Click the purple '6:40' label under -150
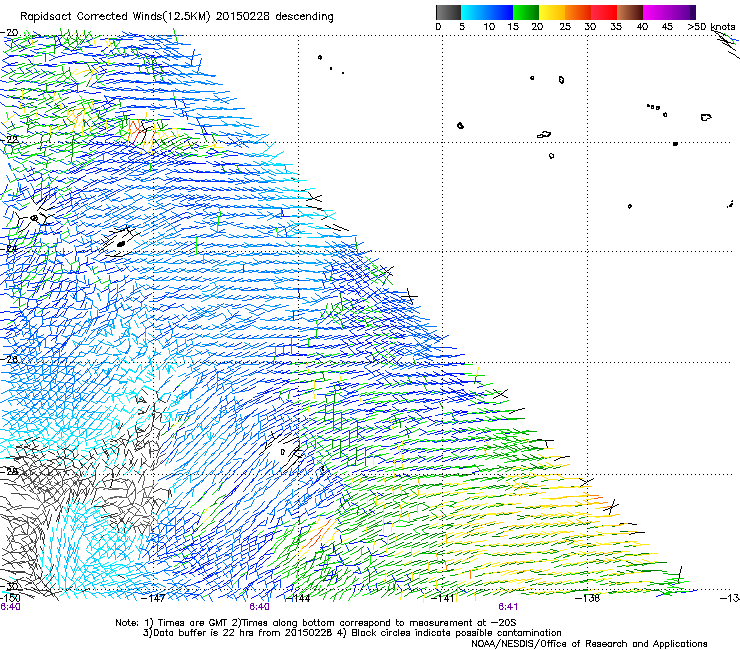This screenshot has width=740, height=650. [x=10, y=607]
